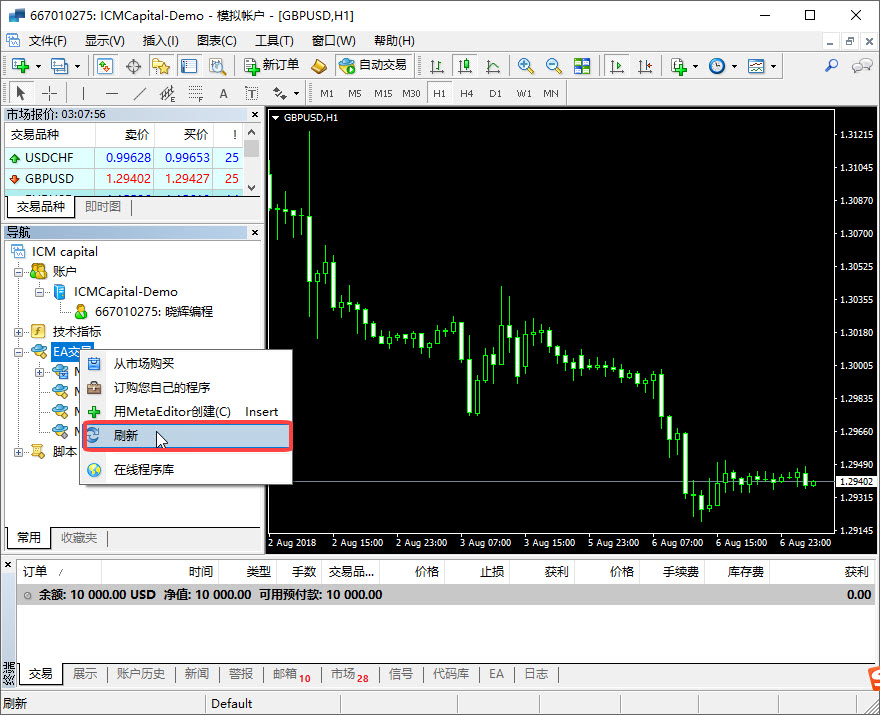880x715 pixels.
Task: Select the crosshair cursor tool
Action: tap(49, 93)
